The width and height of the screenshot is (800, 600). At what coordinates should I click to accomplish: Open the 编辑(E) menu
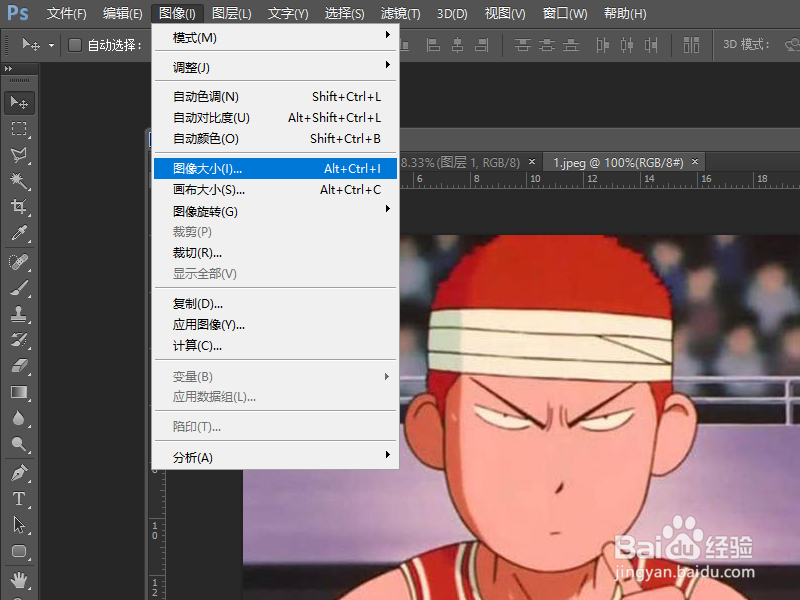(122, 13)
